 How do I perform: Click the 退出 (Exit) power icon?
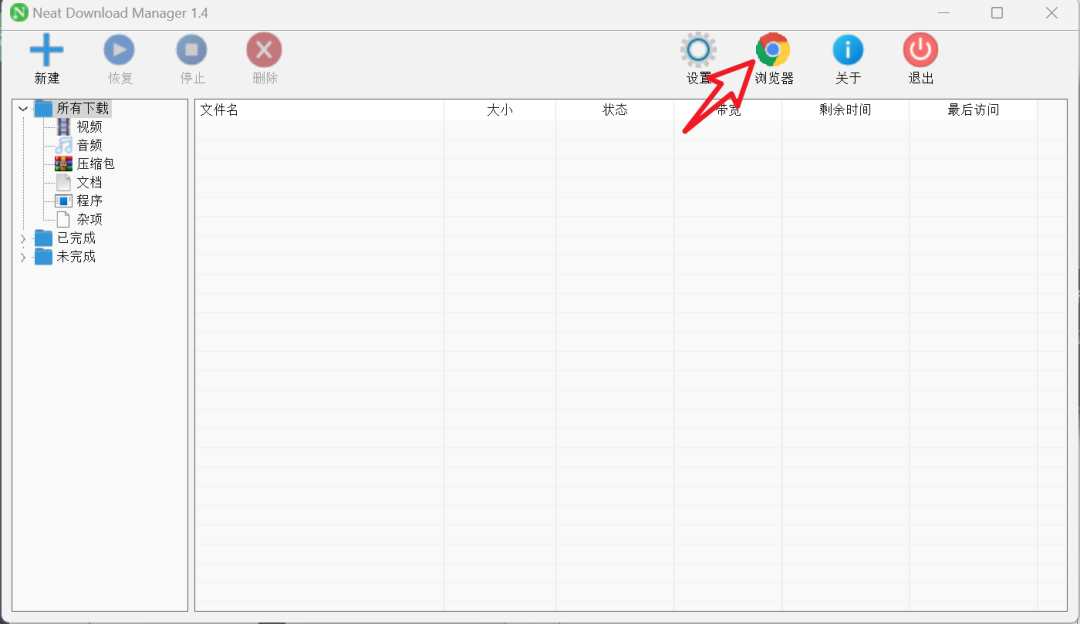point(921,50)
